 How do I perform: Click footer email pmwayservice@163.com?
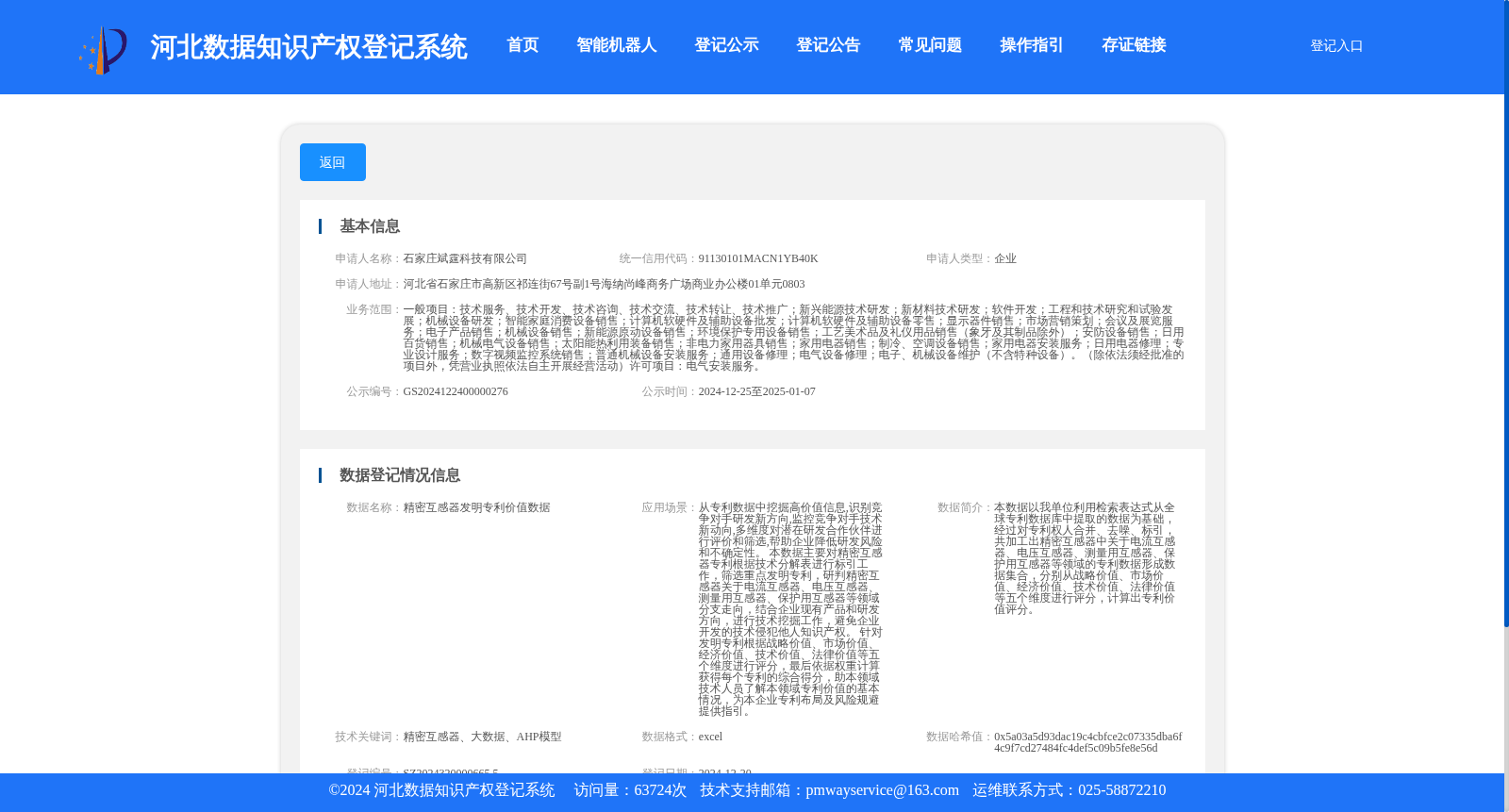882,790
